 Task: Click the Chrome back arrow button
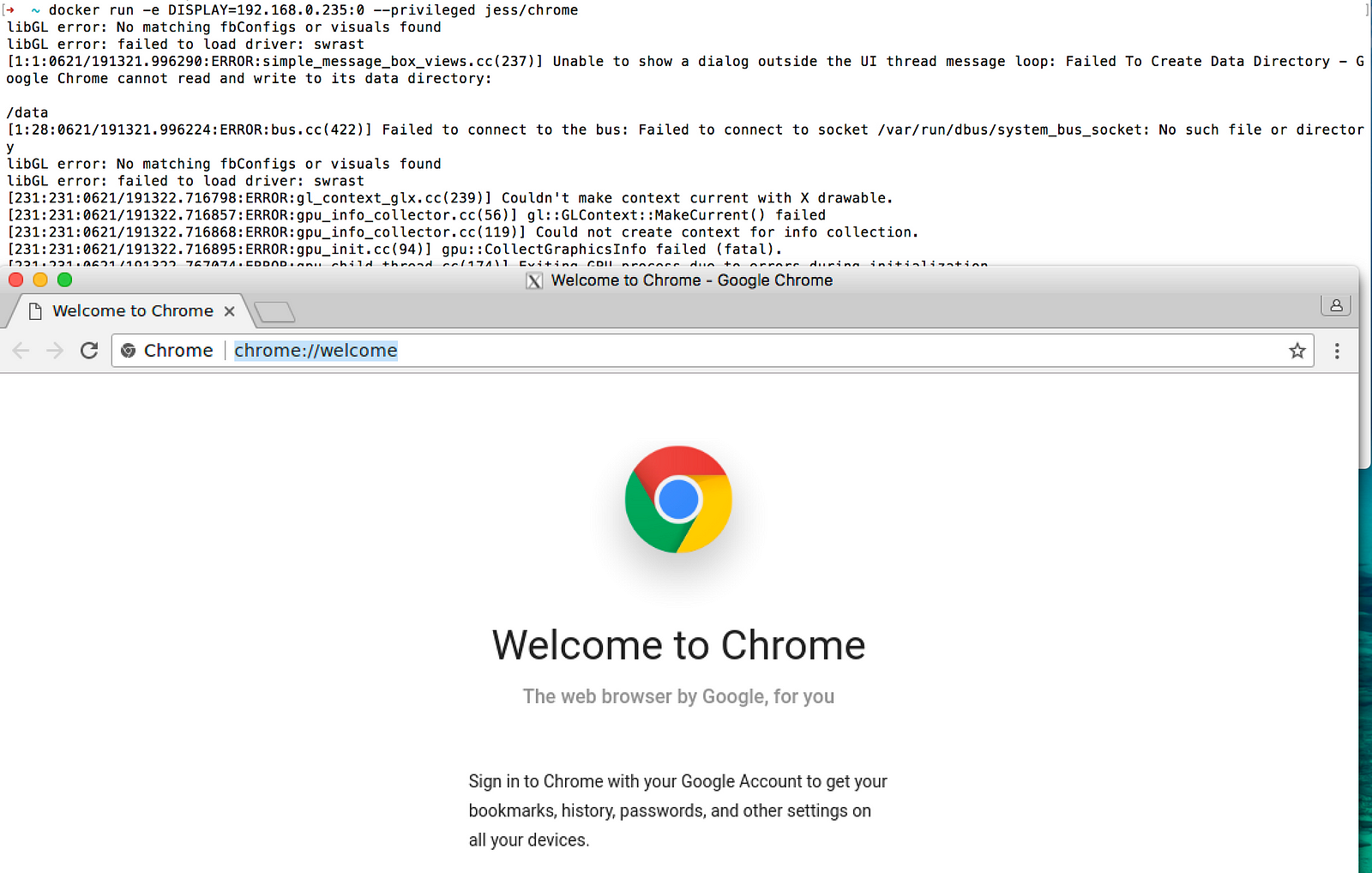tap(21, 351)
